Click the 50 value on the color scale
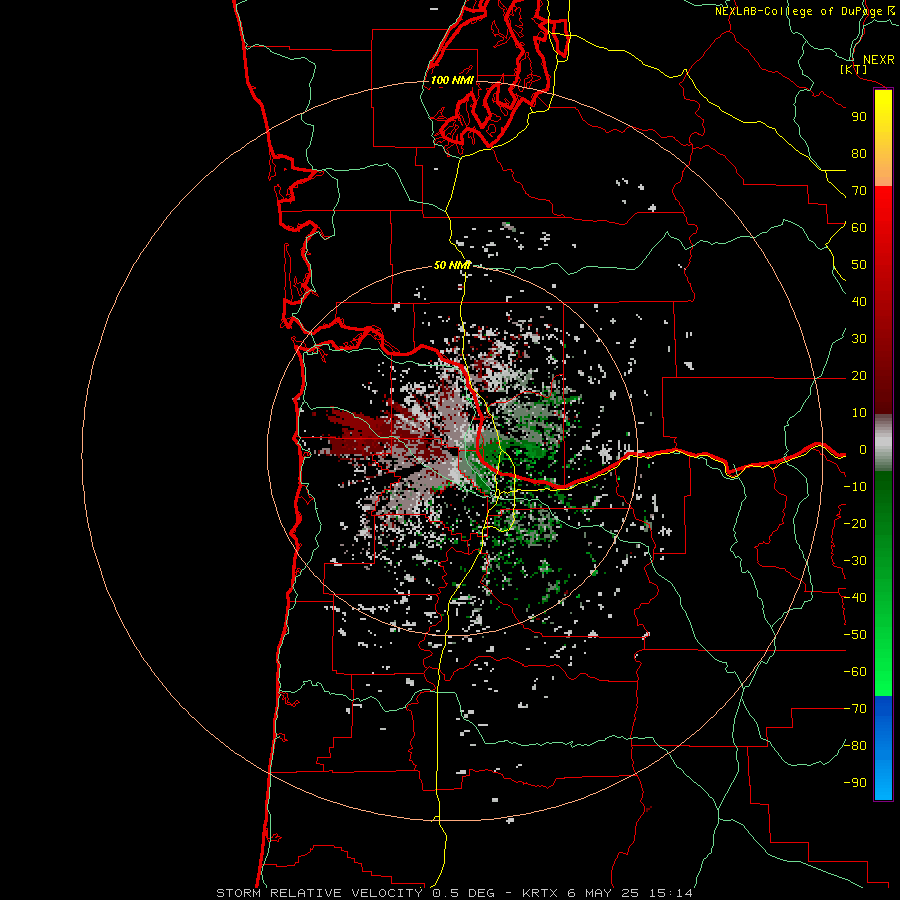Screen dimensions: 900x900 pos(859,265)
